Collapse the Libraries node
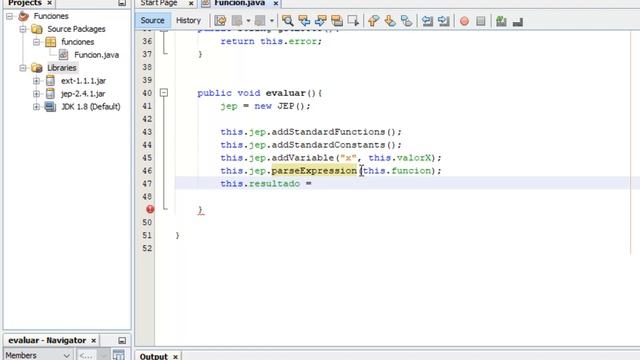The image size is (640, 360). [23, 68]
